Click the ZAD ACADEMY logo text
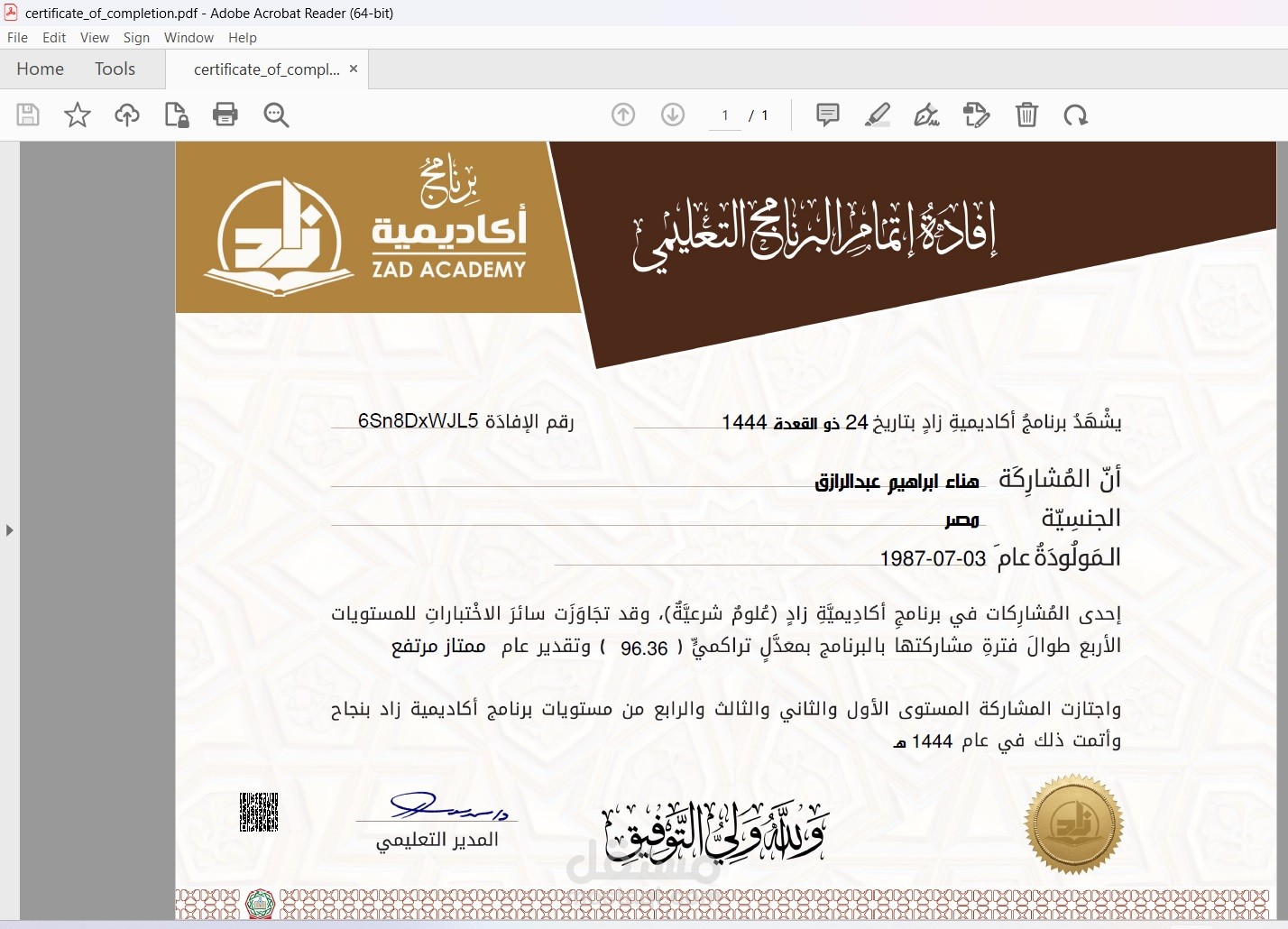Viewport: 1288px width, 929px height. coord(449,269)
